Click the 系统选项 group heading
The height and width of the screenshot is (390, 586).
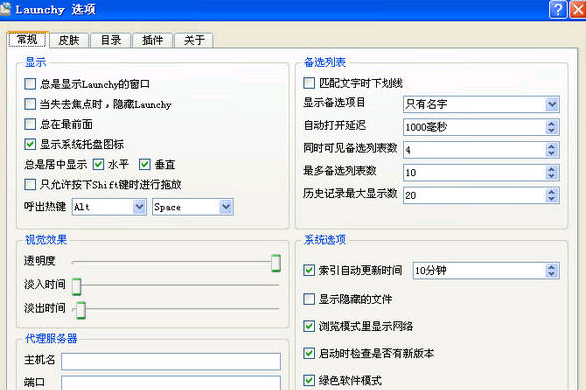(x=325, y=240)
